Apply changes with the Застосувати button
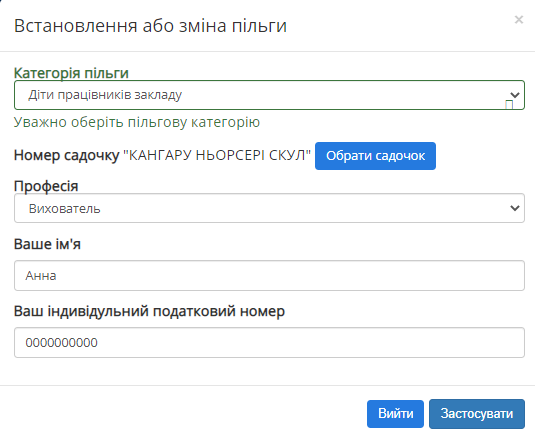The height and width of the screenshot is (437, 535). [477, 414]
